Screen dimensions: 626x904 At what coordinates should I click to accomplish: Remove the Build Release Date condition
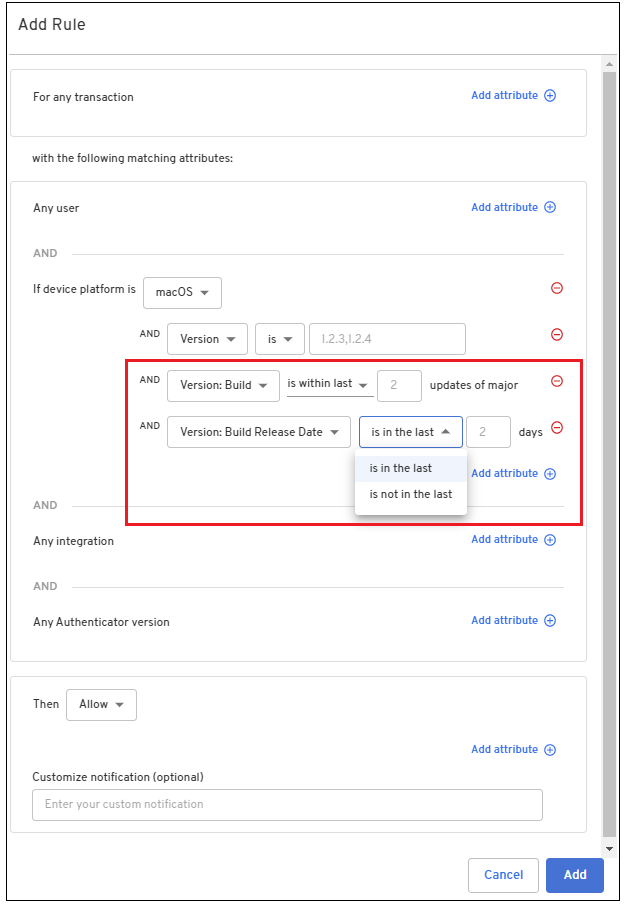[557, 428]
